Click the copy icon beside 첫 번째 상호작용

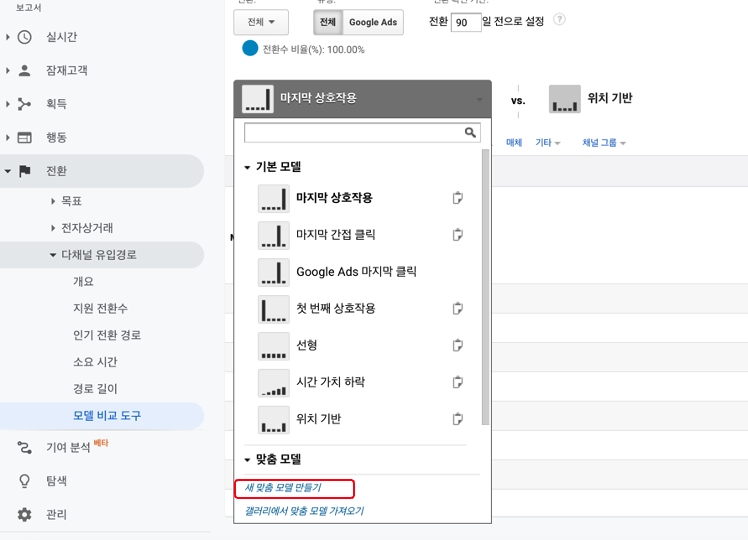458,309
